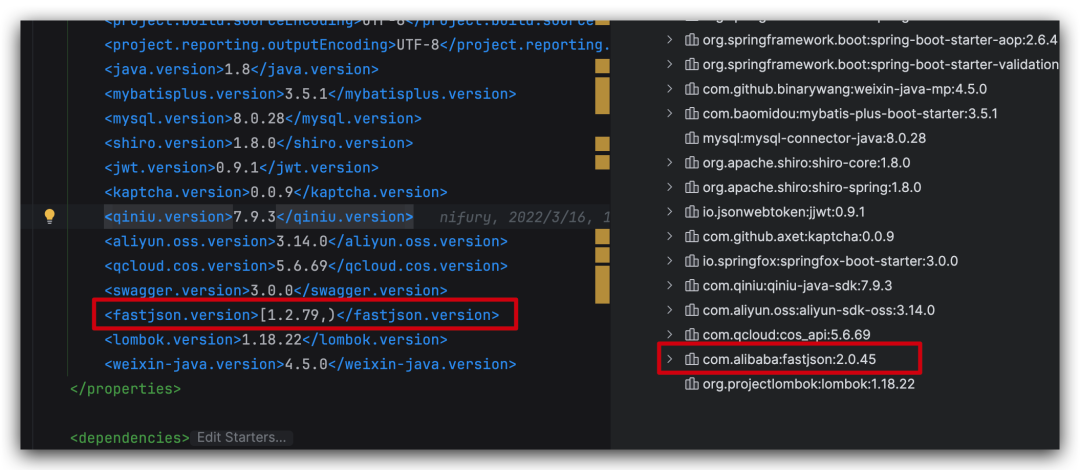This screenshot has height=470, width=1080.
Task: Click the nifury, 2022/3/16 blame annotation
Action: pyautogui.click(x=525, y=217)
